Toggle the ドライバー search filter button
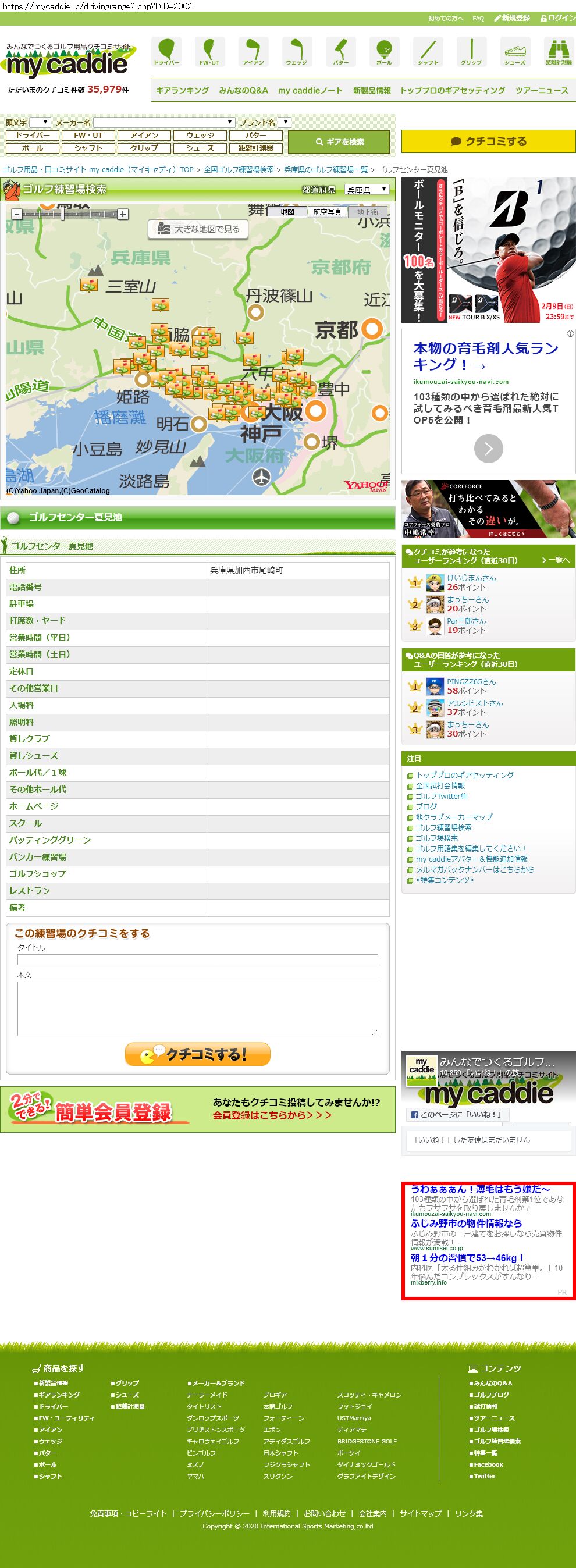The height and width of the screenshot is (1568, 576). pos(33,135)
